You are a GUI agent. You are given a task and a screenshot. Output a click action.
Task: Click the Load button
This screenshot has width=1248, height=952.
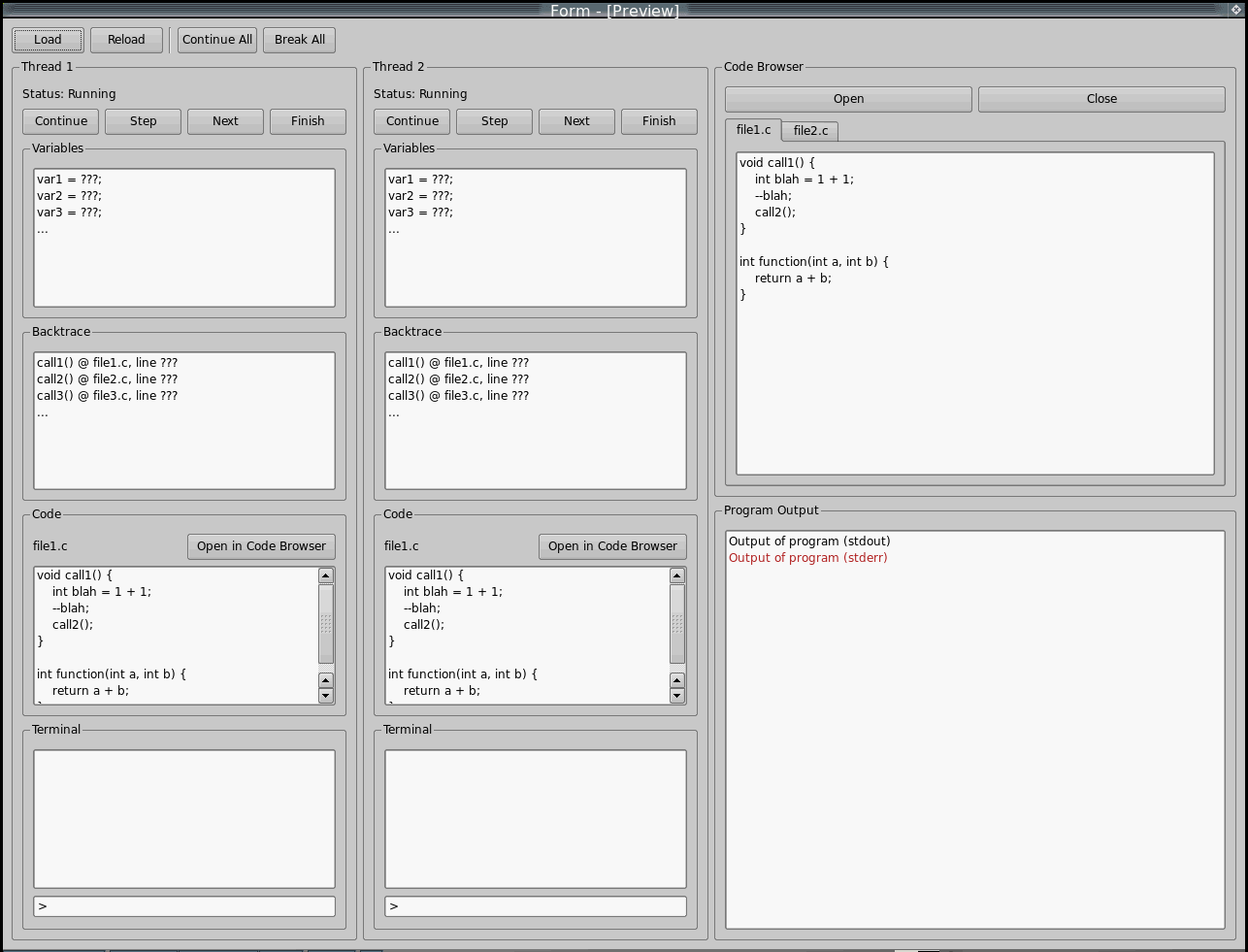[48, 40]
